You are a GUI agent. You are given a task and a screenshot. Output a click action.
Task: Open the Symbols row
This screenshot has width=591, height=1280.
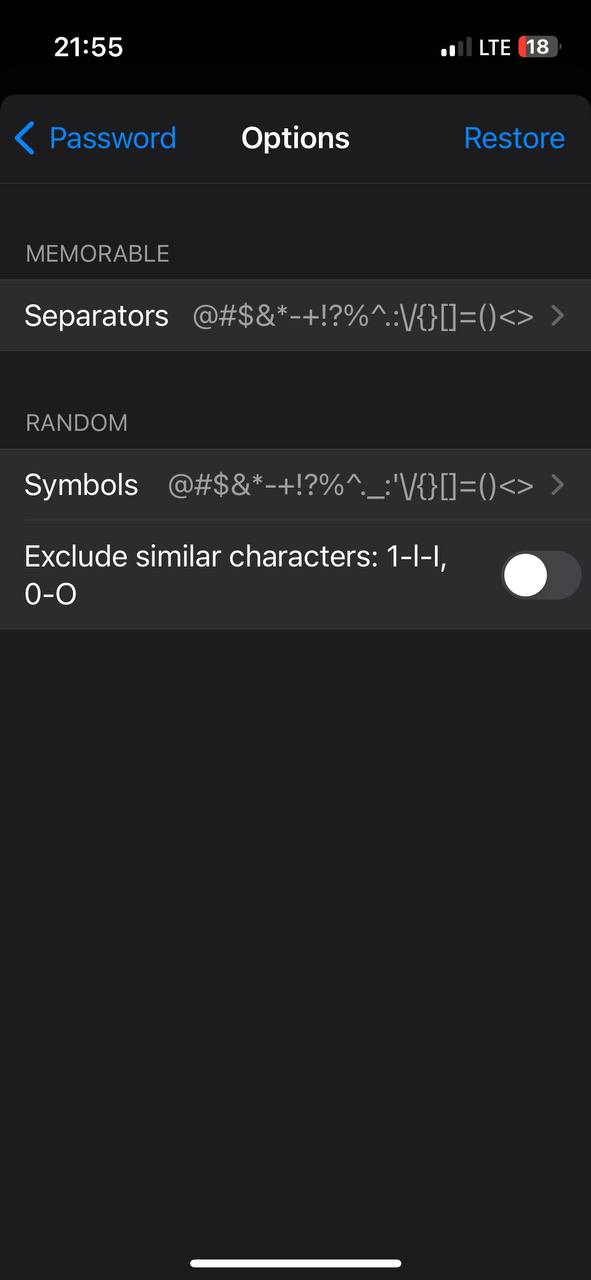(295, 485)
